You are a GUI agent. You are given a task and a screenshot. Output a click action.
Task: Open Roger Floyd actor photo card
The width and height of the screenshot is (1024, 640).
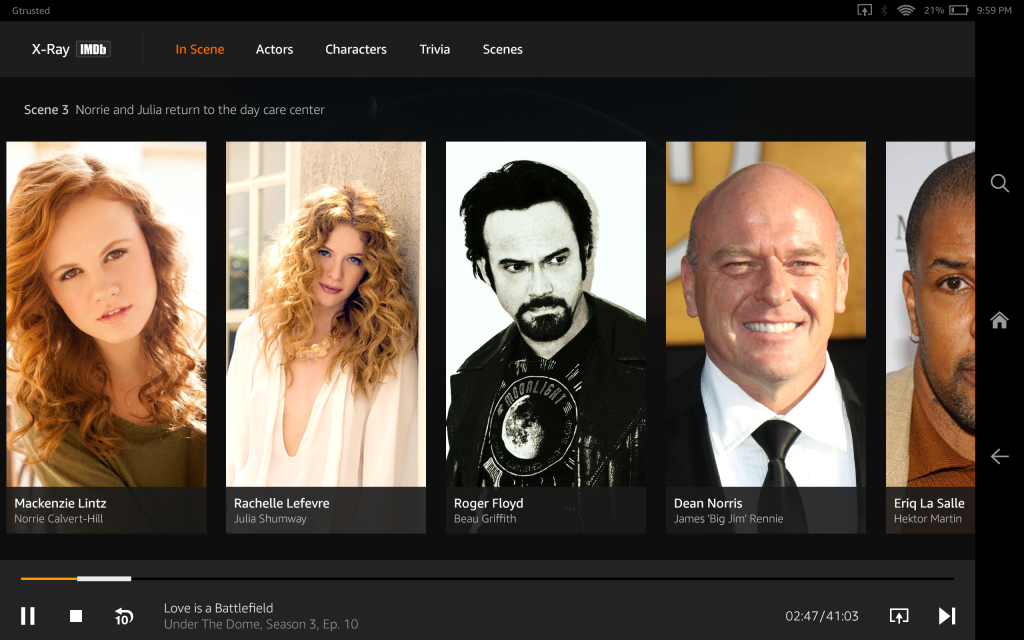546,337
